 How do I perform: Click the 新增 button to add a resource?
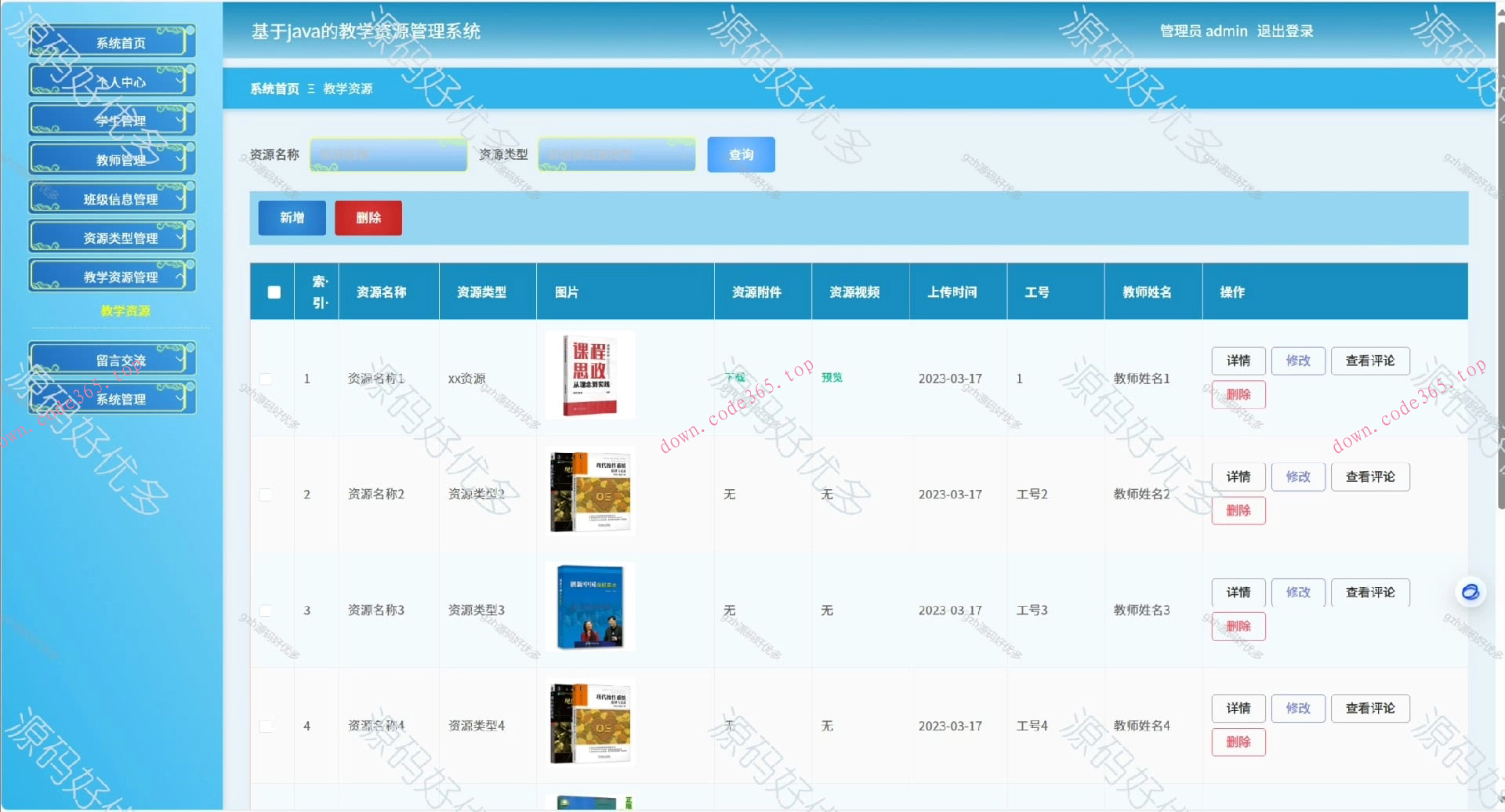[x=291, y=218]
